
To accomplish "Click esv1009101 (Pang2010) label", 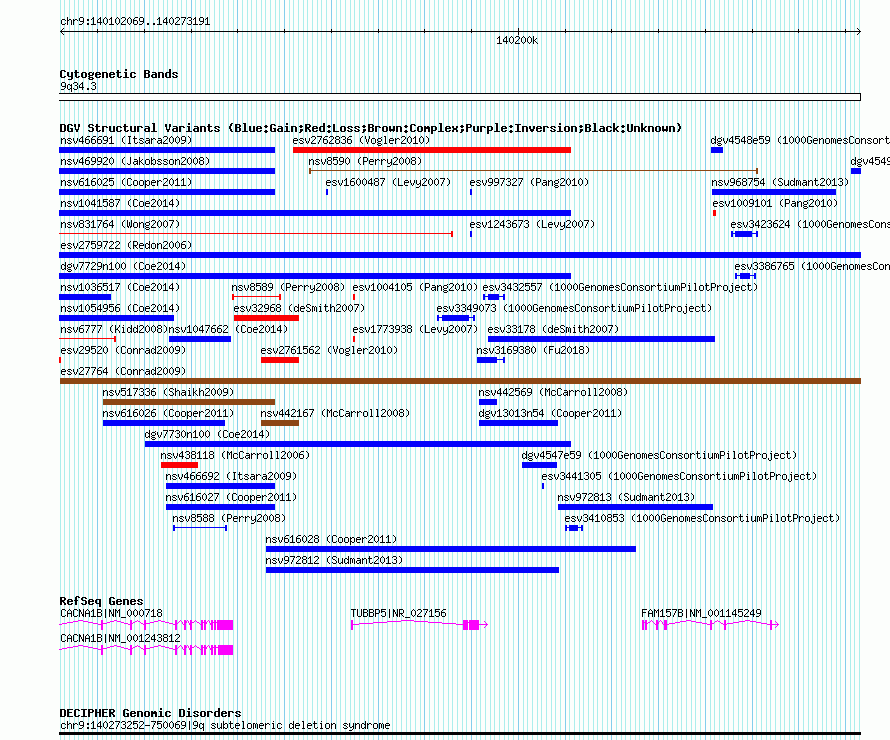I will click(x=775, y=203).
